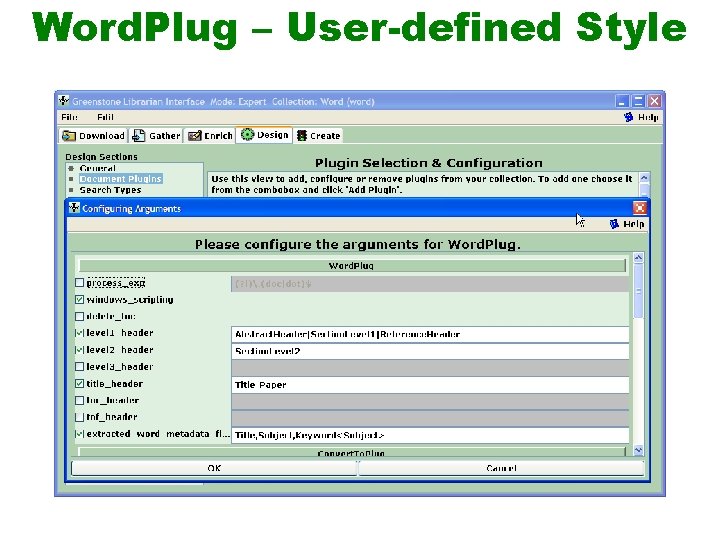Select General in Design Sections
The width and height of the screenshot is (720, 540).
(97, 168)
